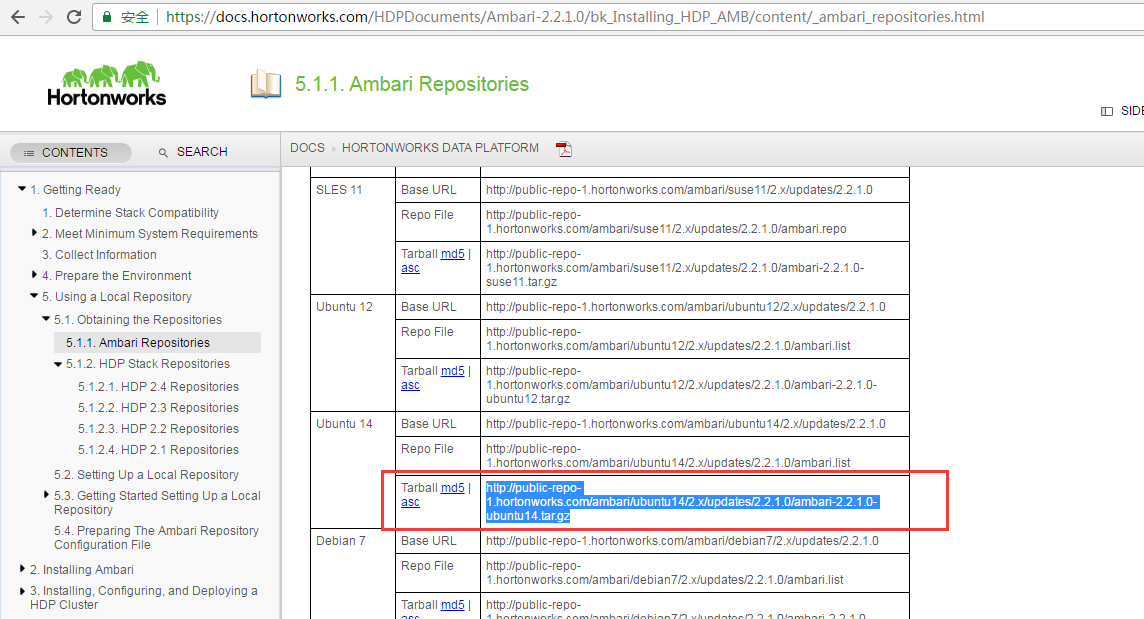
Task: Click the SLES 11 ambari.repo file URL
Action: coord(666,222)
